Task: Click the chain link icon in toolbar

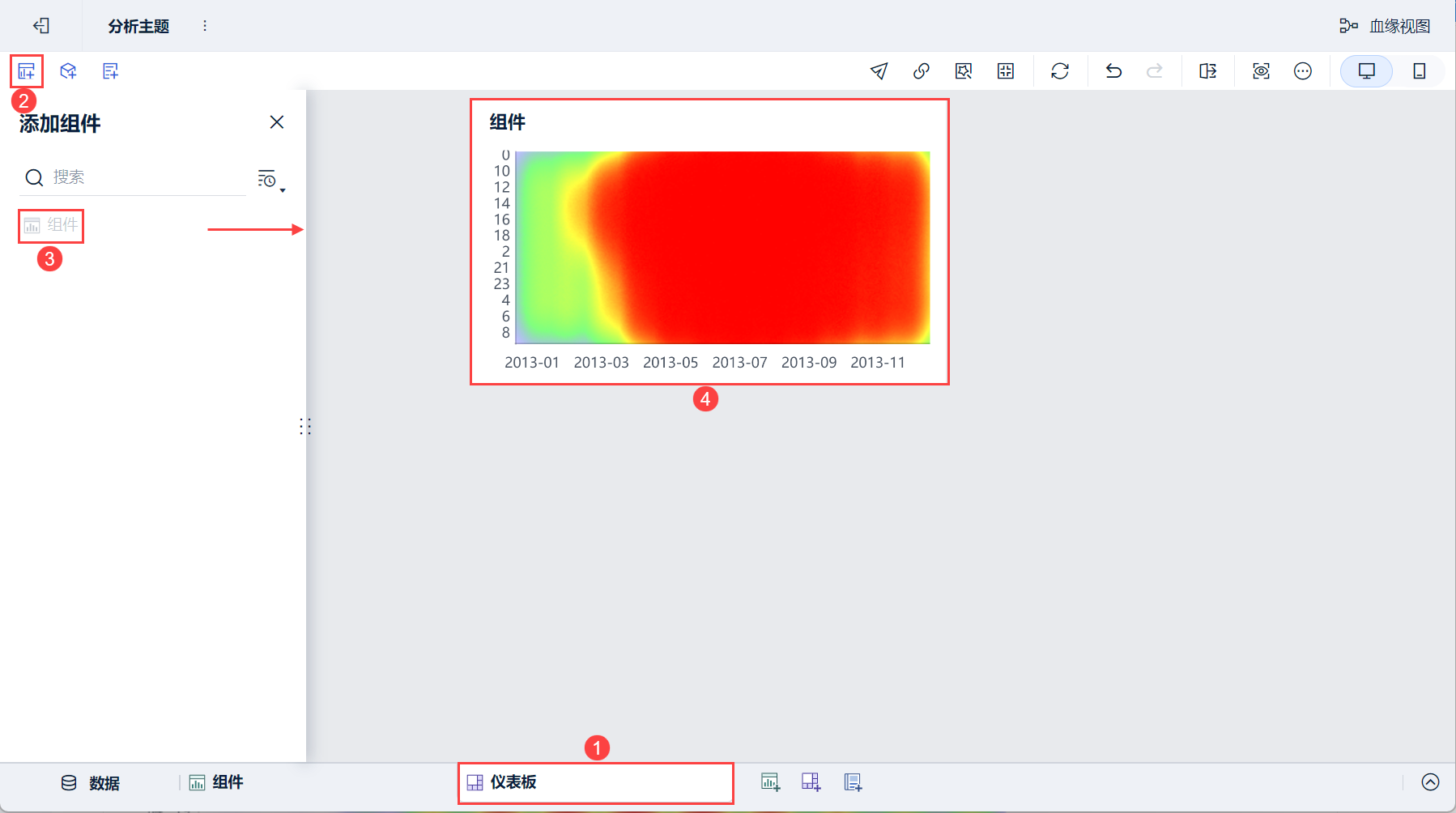Action: (x=921, y=71)
